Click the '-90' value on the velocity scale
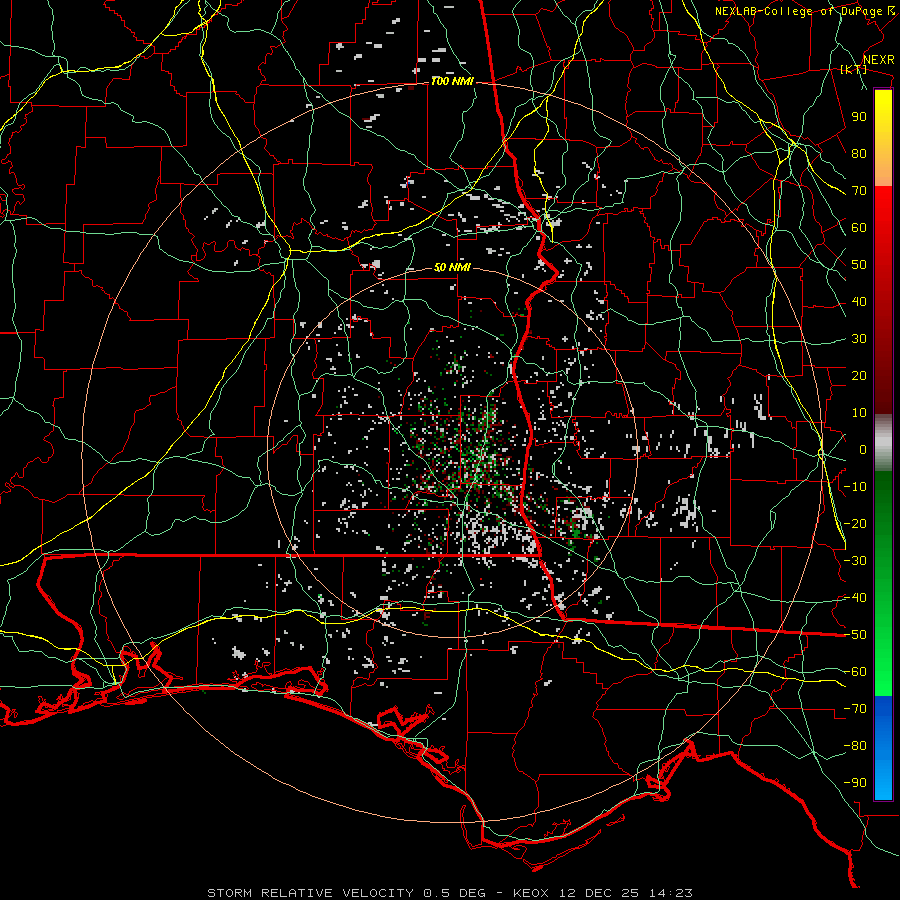900x900 pixels. pyautogui.click(x=855, y=783)
